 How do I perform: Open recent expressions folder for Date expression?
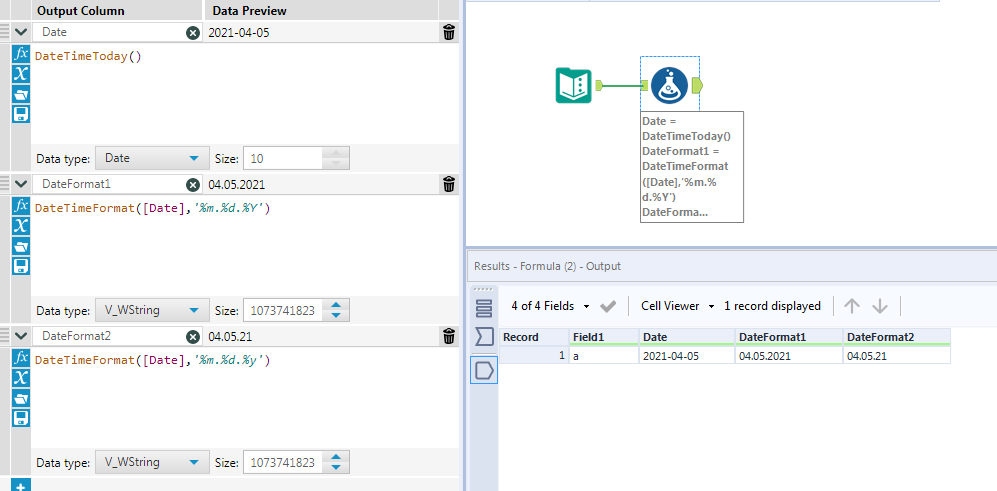21,94
